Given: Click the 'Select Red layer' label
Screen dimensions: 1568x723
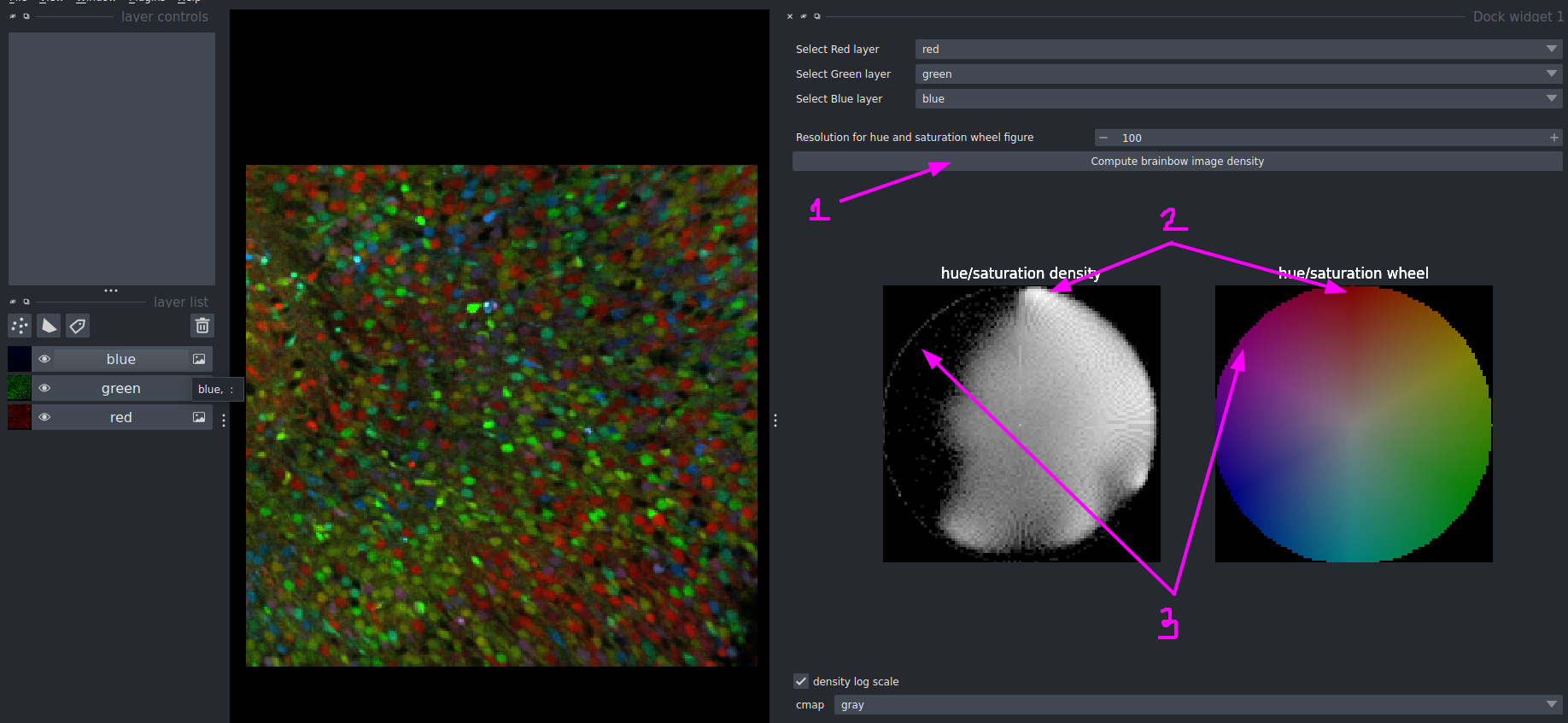Looking at the screenshot, I should point(837,50).
